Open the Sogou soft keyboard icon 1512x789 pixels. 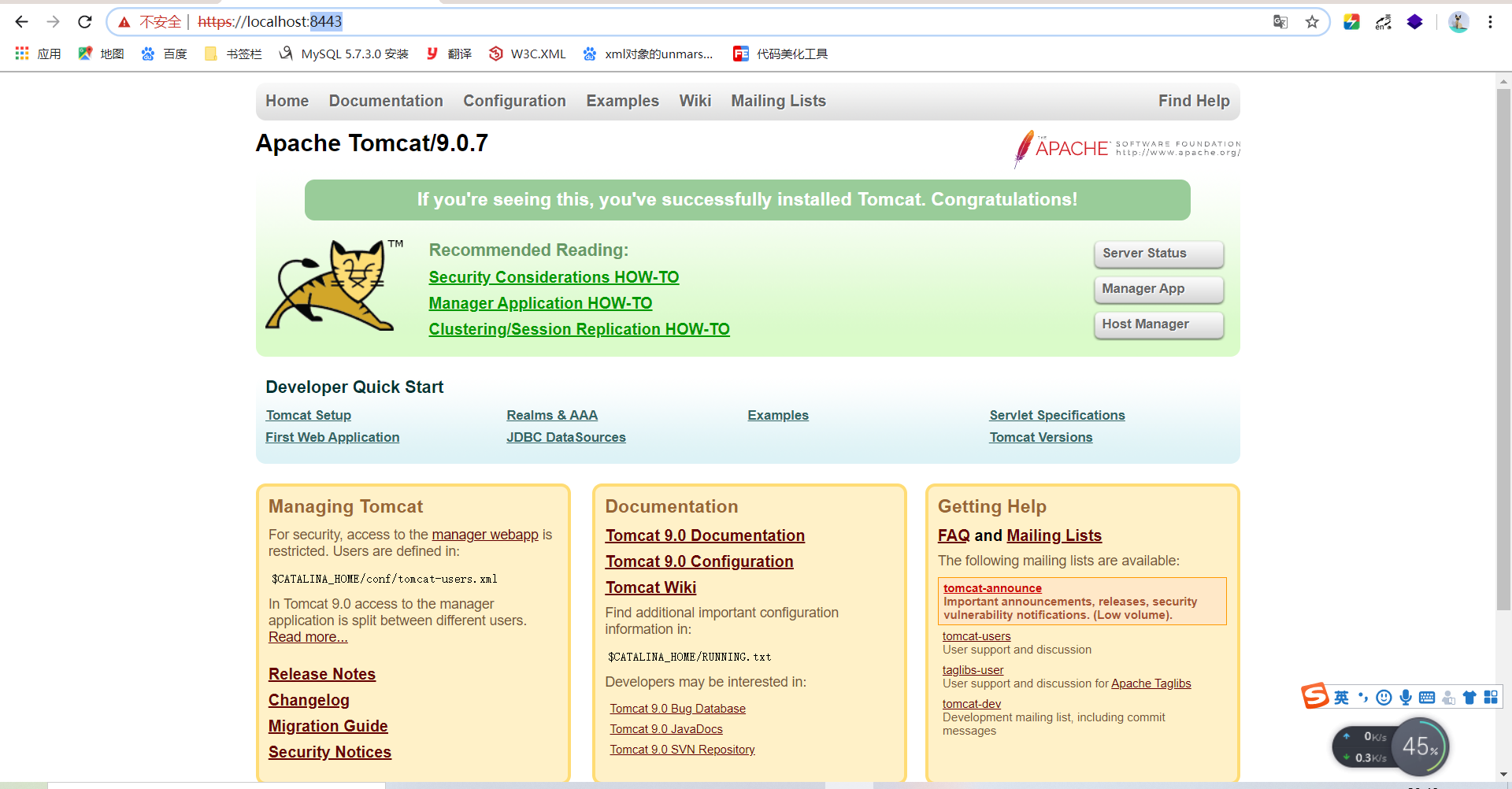(x=1426, y=698)
